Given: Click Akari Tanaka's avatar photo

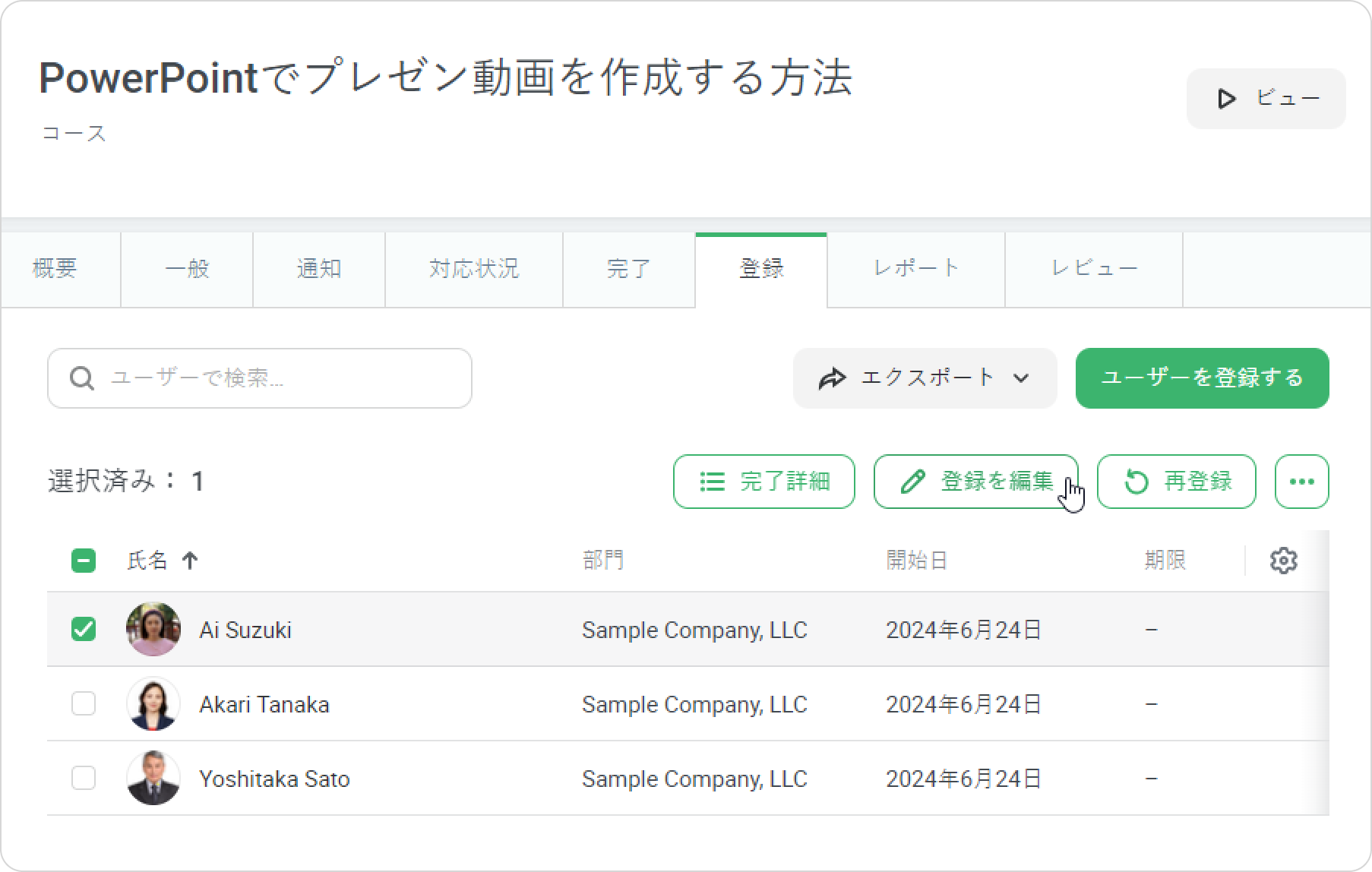Looking at the screenshot, I should tap(153, 704).
